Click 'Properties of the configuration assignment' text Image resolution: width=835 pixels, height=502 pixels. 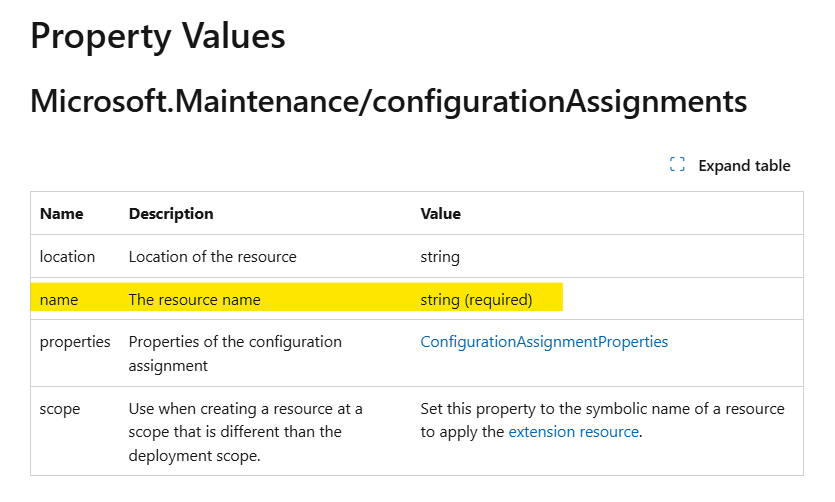pyautogui.click(x=235, y=353)
